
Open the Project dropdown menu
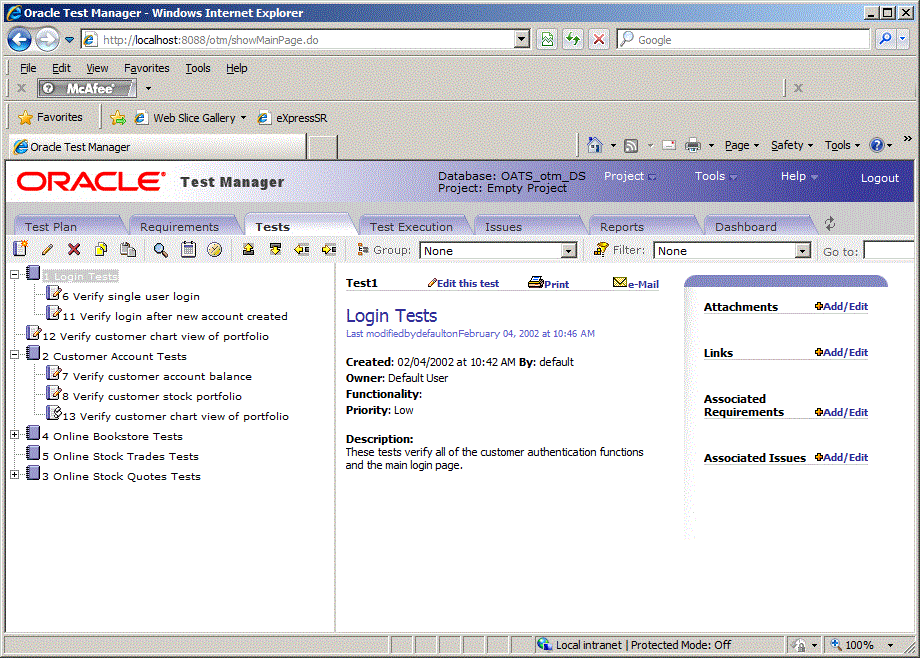click(x=630, y=176)
